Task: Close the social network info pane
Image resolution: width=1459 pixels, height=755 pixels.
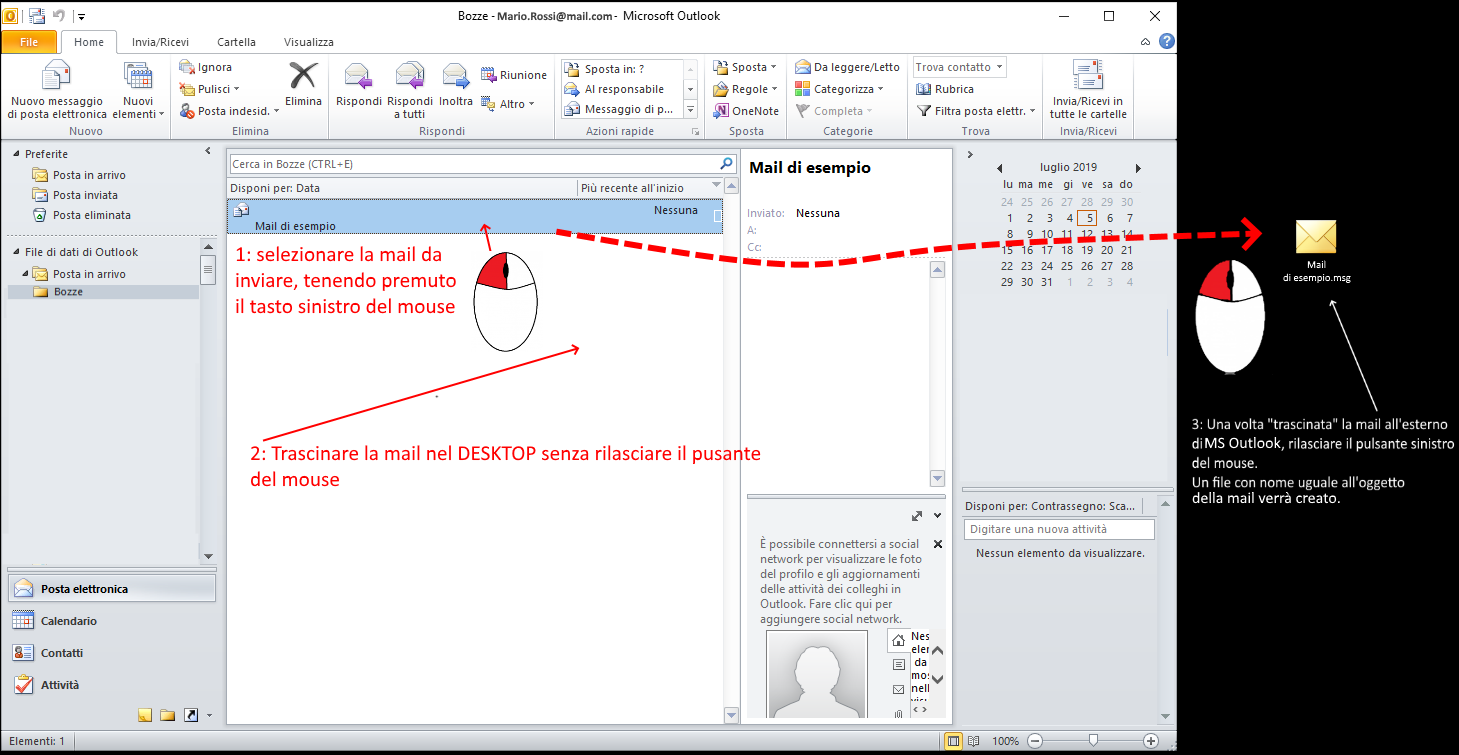Action: (938, 544)
